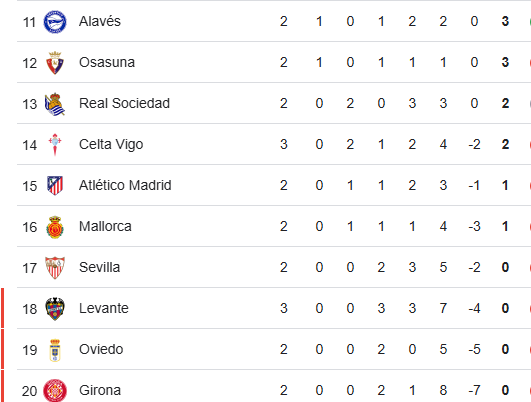Screen dimensions: 531x402
Task: Open the Real Sociedad crest icon
Action: (x=55, y=104)
